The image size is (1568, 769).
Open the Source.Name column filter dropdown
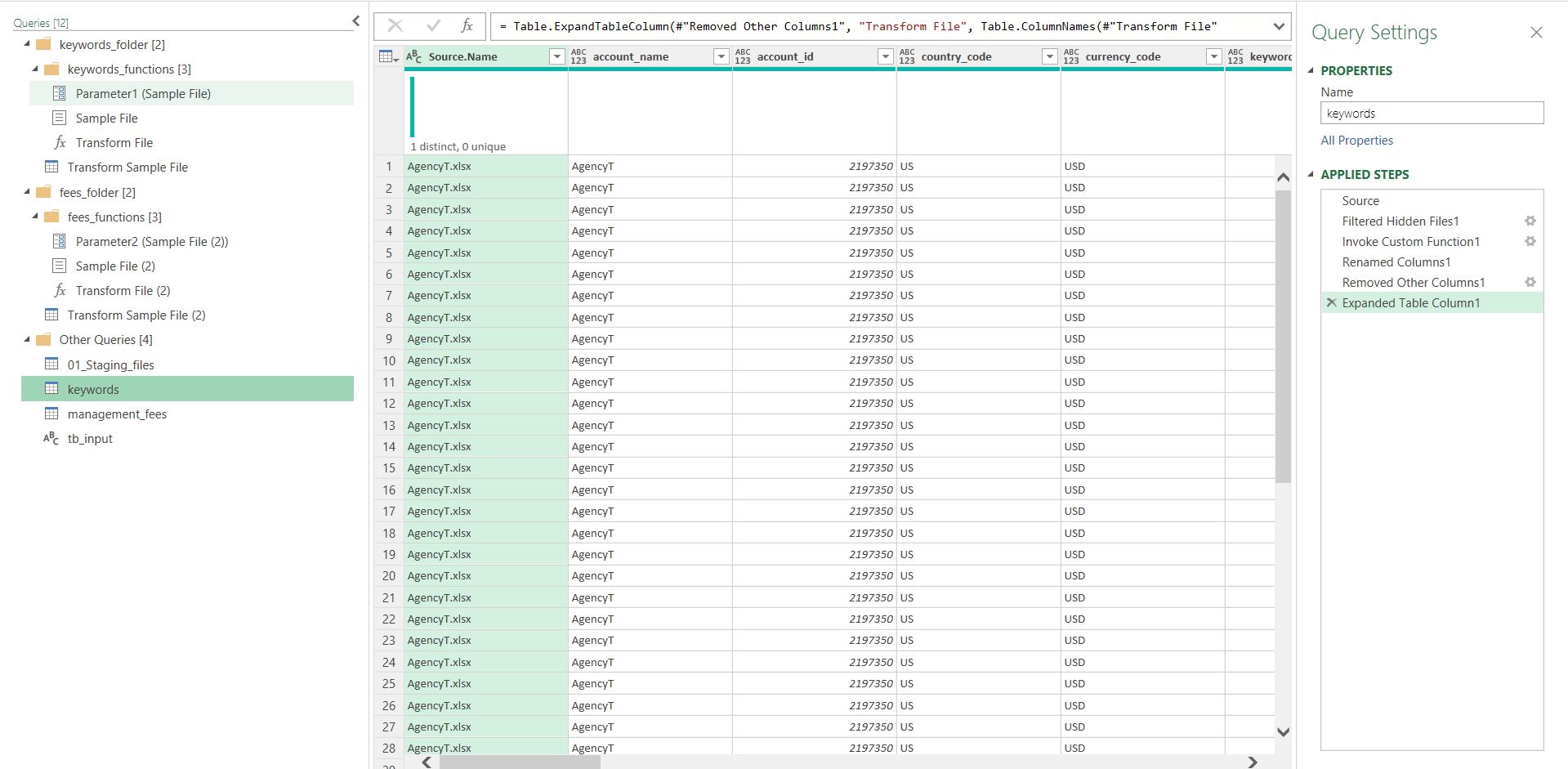(x=556, y=56)
